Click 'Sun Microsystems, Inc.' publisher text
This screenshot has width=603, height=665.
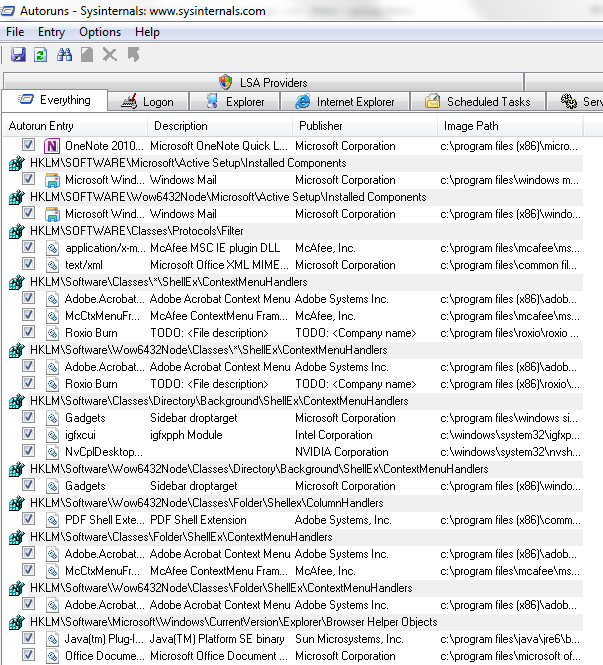point(349,639)
